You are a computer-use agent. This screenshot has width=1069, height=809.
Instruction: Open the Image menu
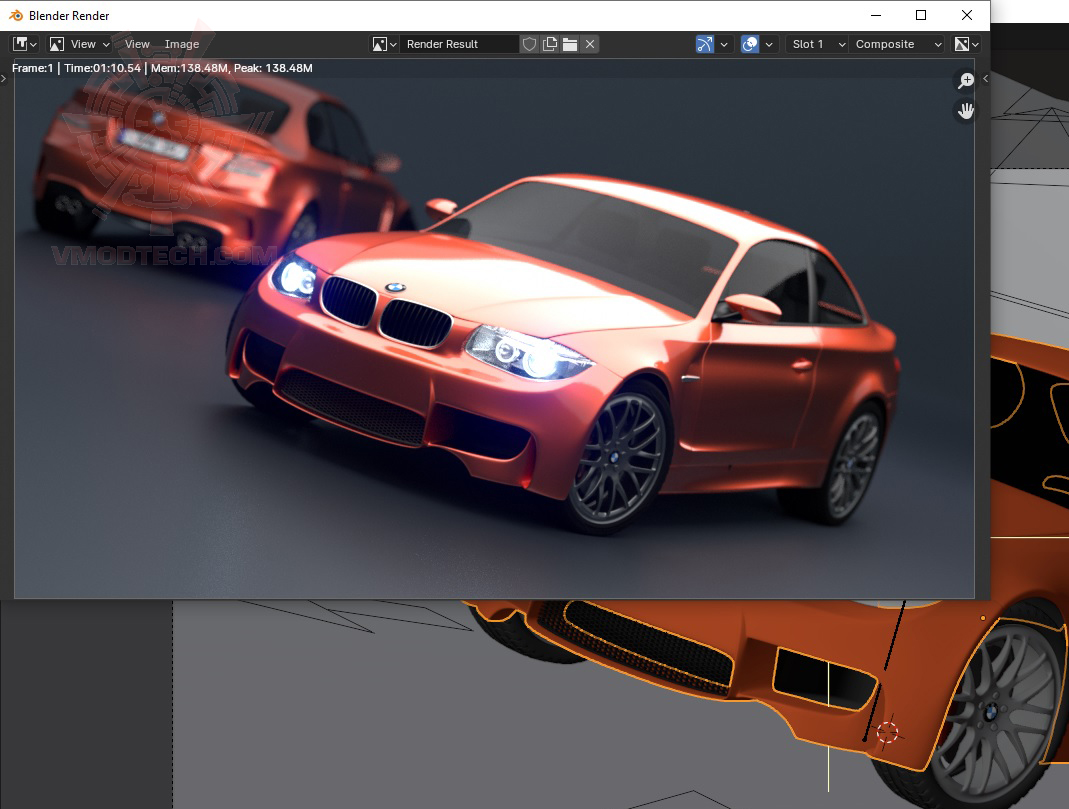pyautogui.click(x=181, y=44)
